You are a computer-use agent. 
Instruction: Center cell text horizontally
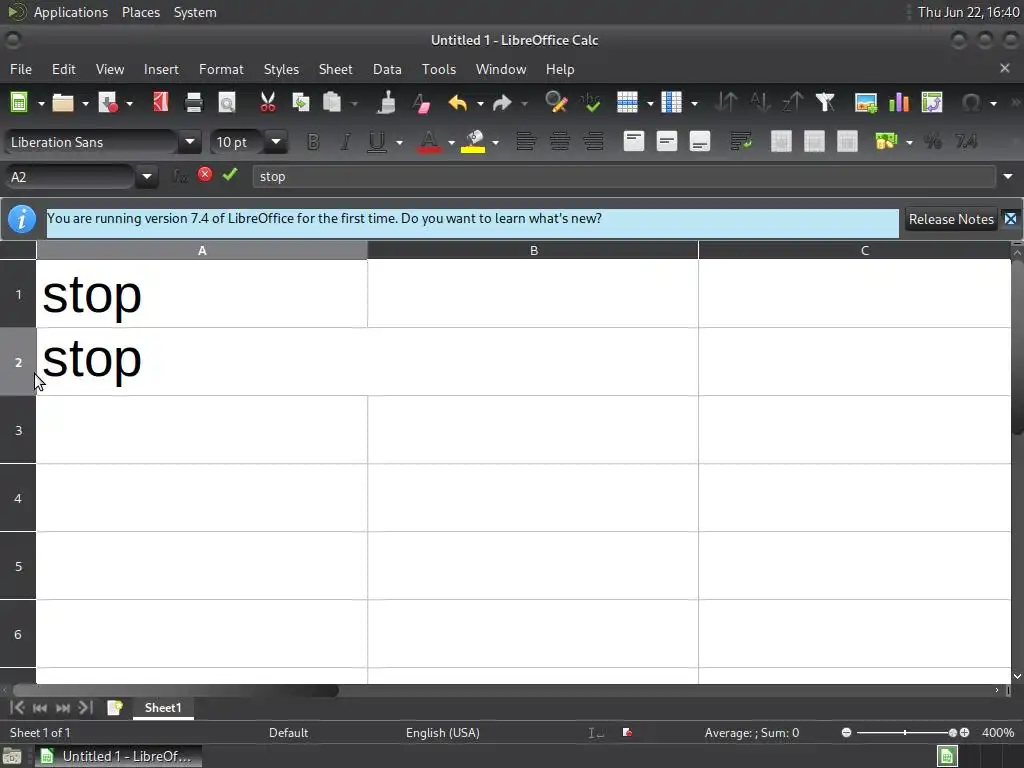pyautogui.click(x=560, y=142)
